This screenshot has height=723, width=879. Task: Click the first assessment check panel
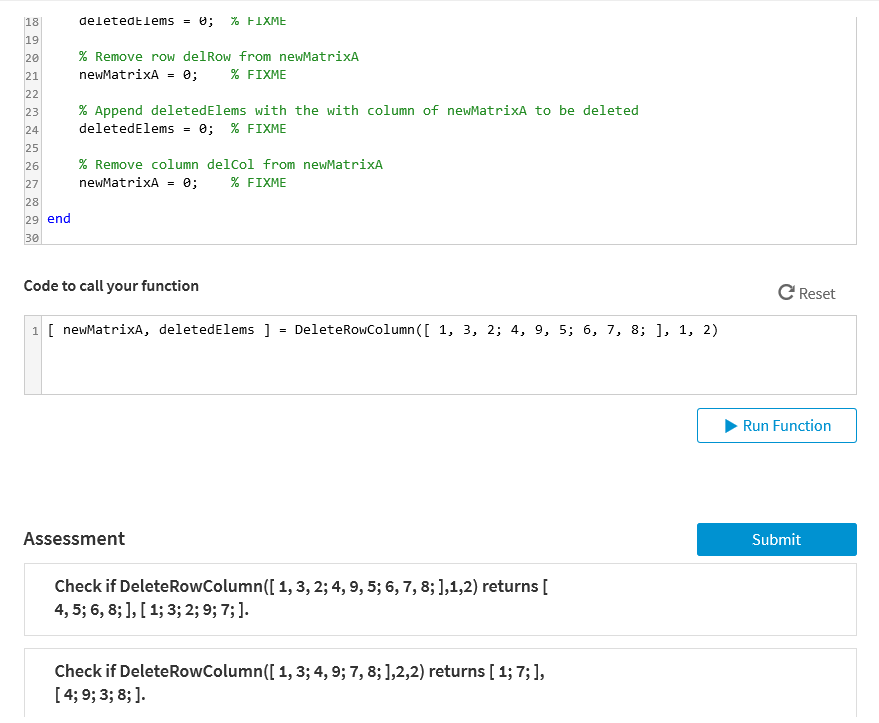(x=440, y=597)
